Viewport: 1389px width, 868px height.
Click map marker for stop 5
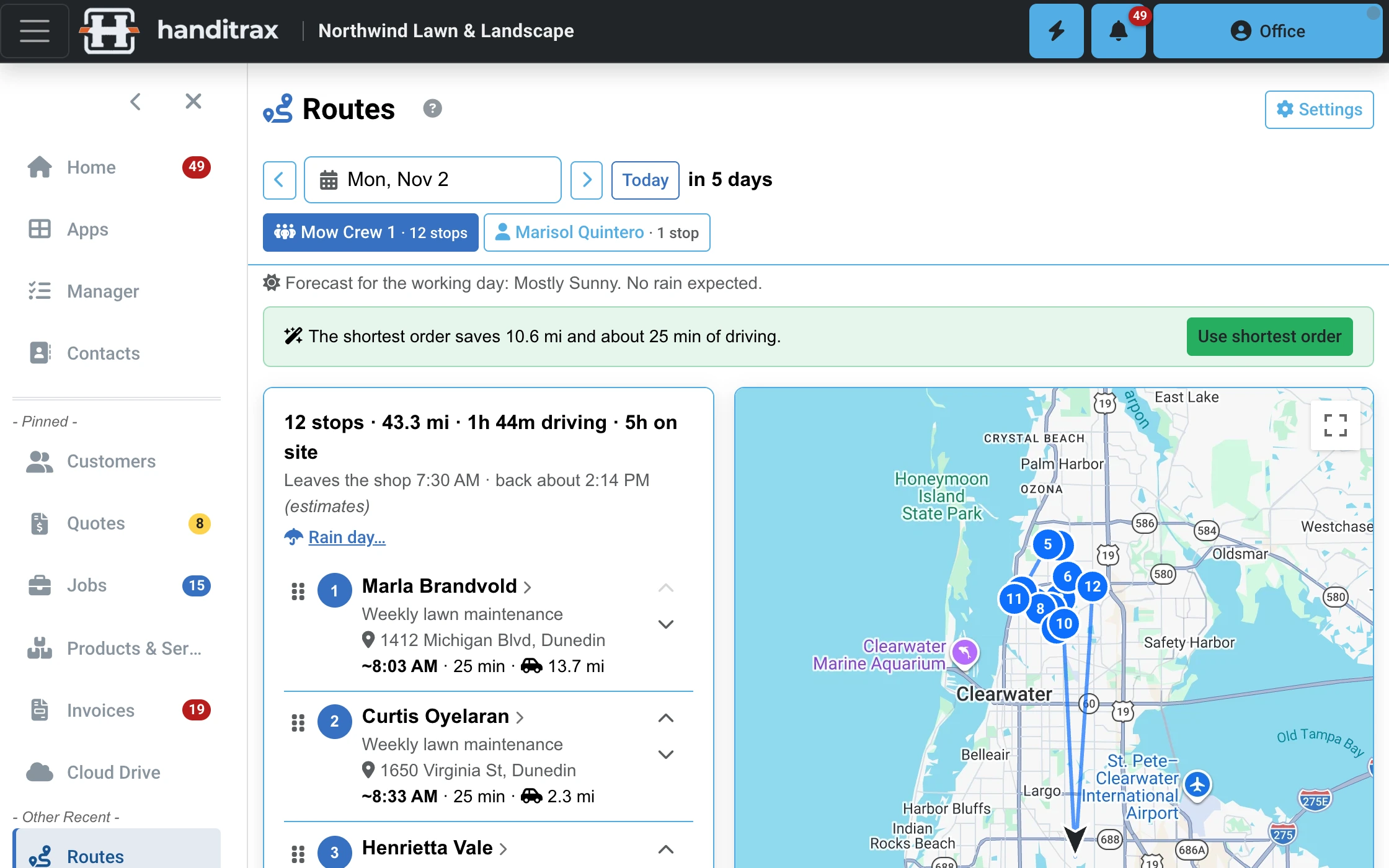pos(1048,544)
